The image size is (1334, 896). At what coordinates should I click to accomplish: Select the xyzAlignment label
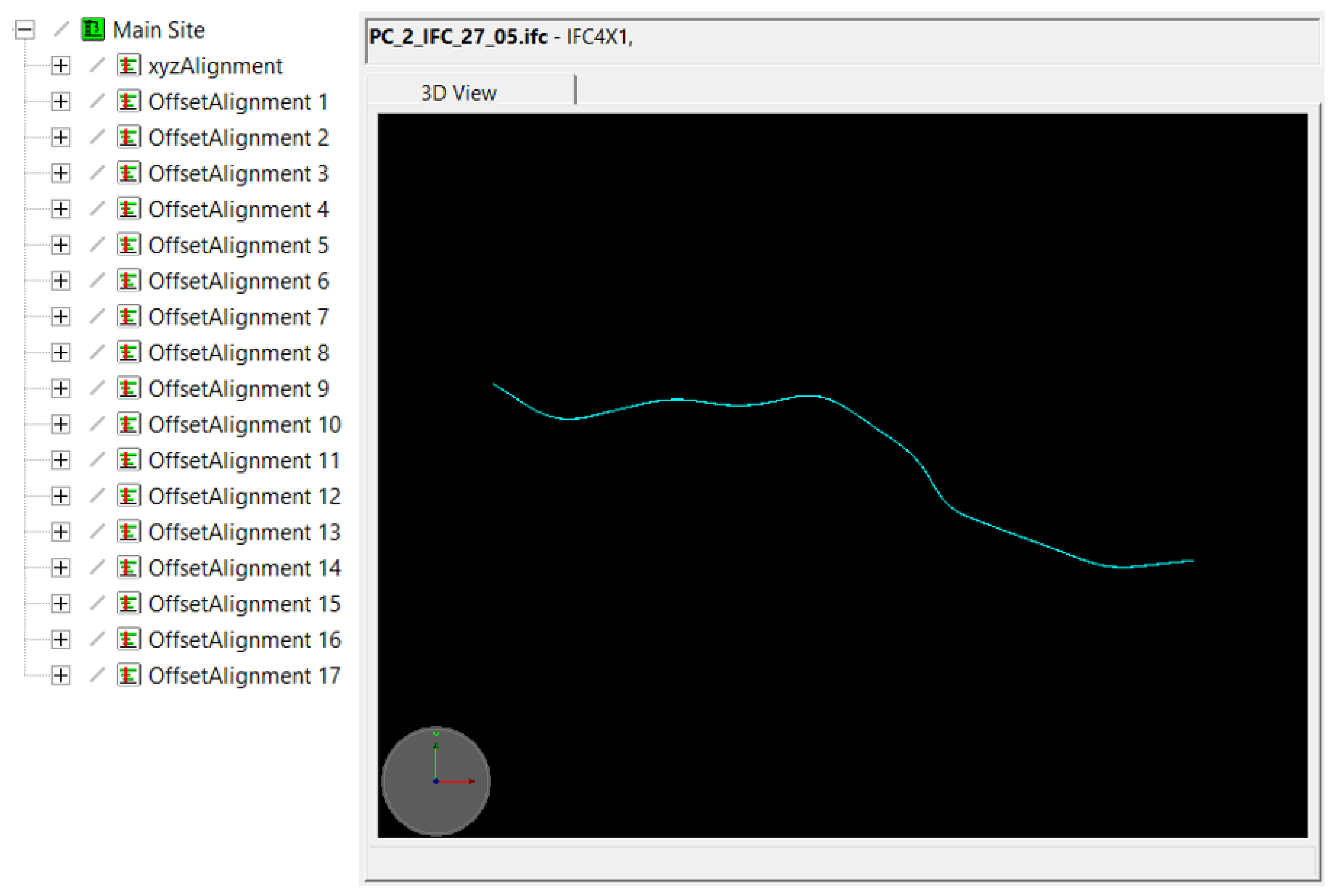216,67
